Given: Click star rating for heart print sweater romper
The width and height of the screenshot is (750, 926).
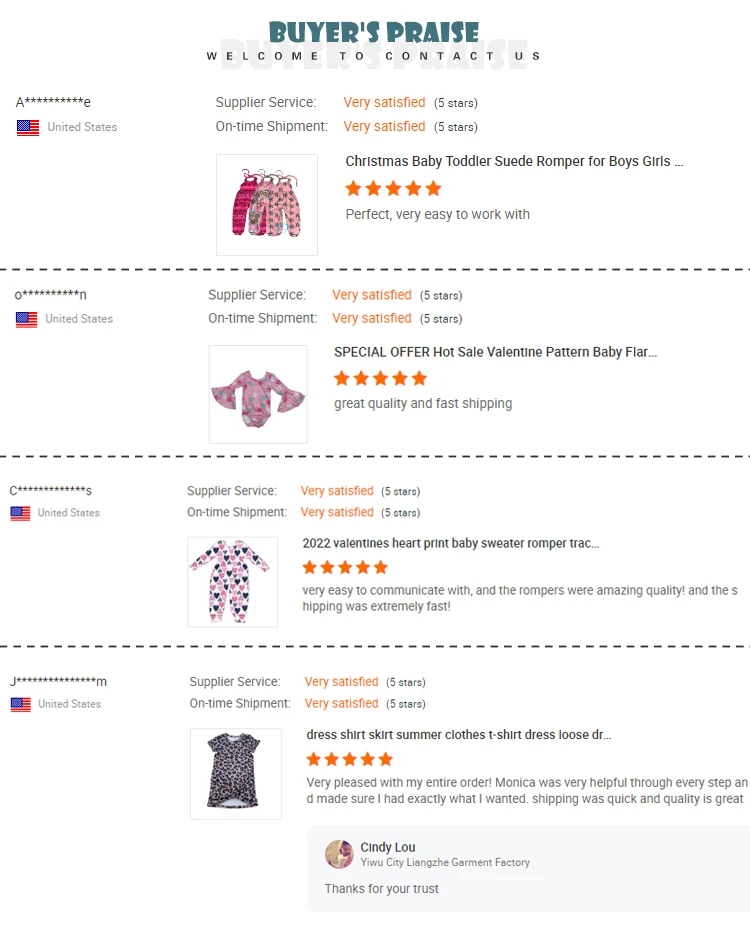Looking at the screenshot, I should point(345,568).
